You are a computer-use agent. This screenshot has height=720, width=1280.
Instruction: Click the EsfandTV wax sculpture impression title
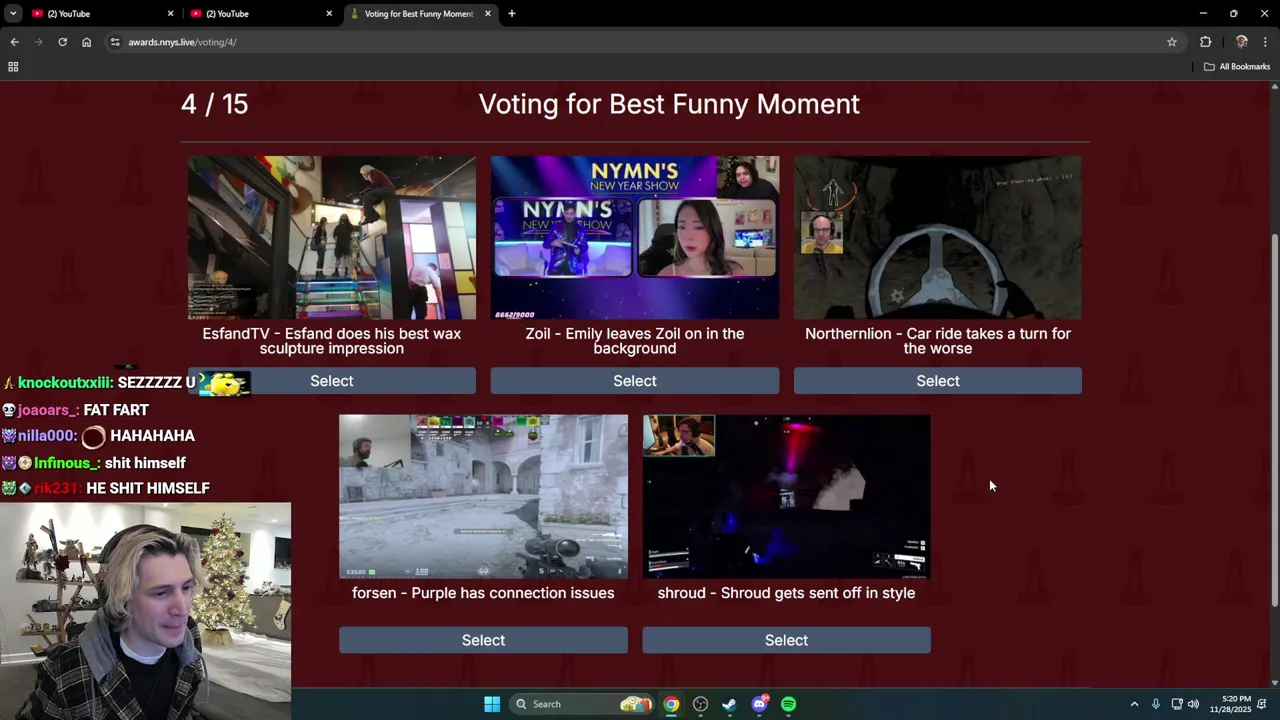tap(332, 341)
